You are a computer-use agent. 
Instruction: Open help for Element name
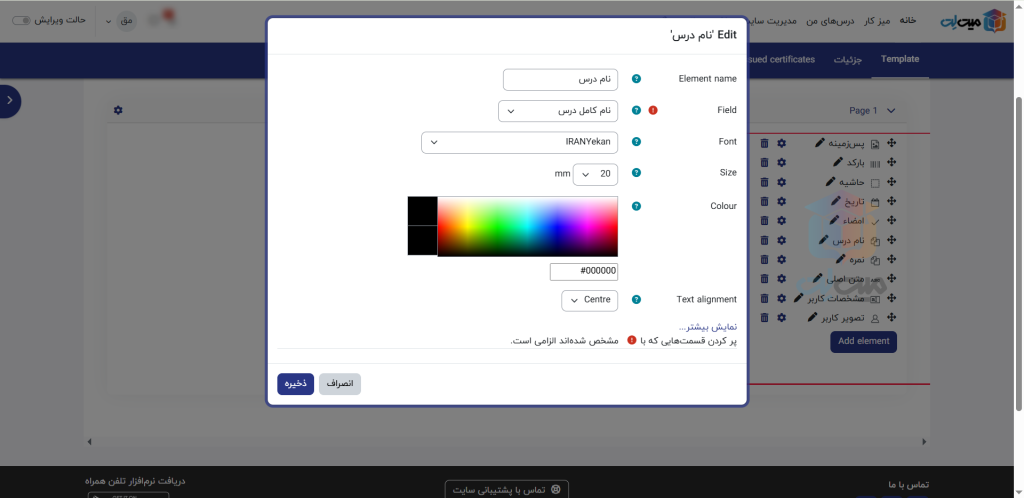[636, 79]
